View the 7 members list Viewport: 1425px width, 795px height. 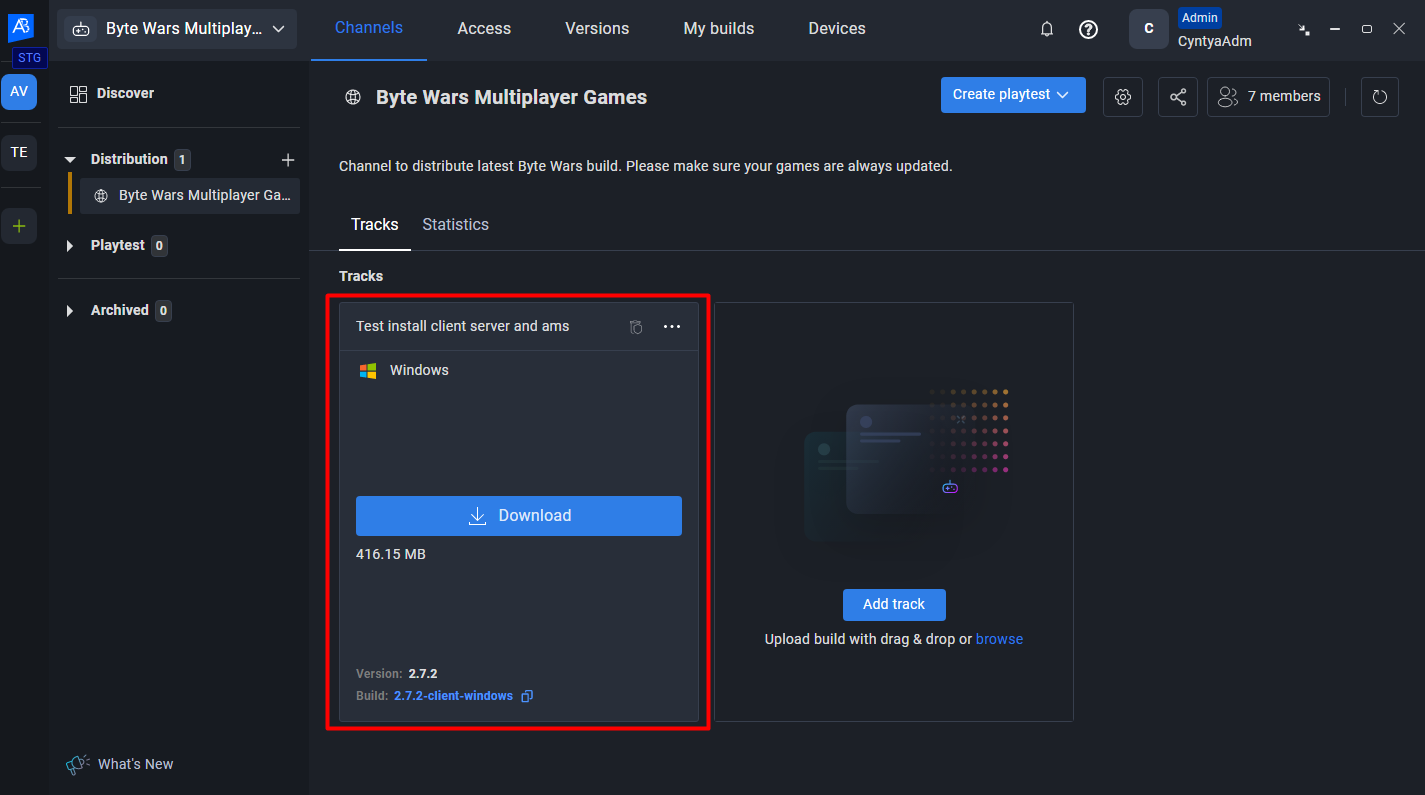[x=1268, y=97]
